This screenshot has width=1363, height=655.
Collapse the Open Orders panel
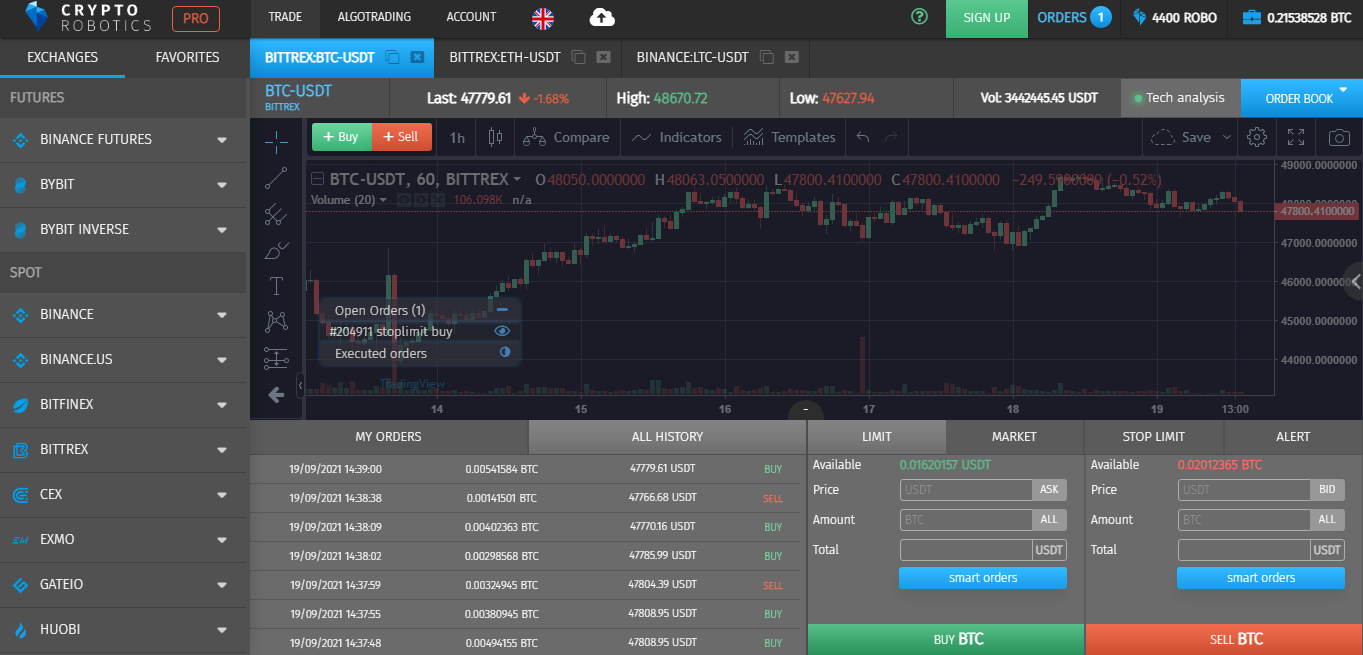(503, 310)
